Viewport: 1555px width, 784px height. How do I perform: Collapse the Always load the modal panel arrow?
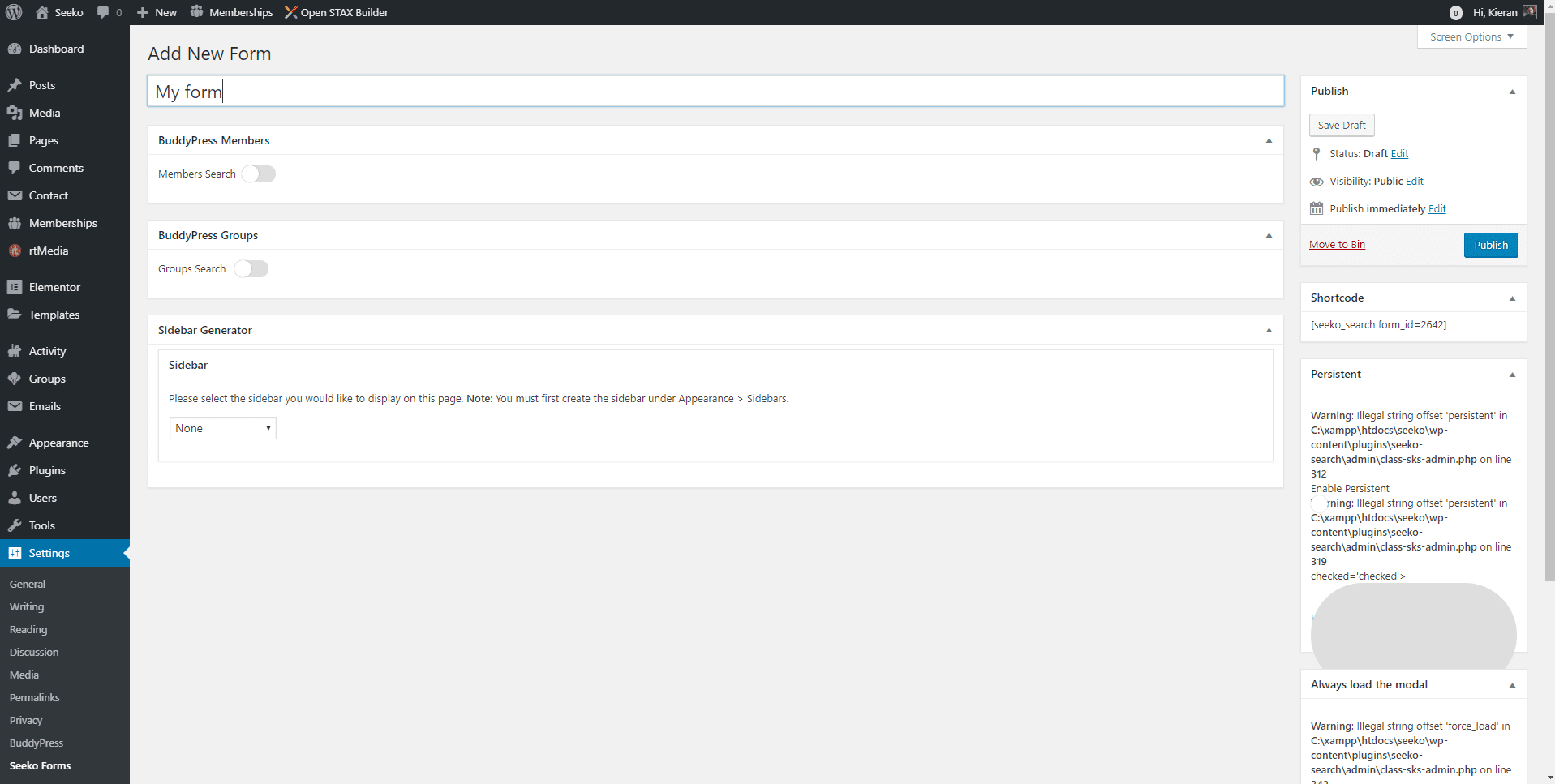click(x=1513, y=685)
